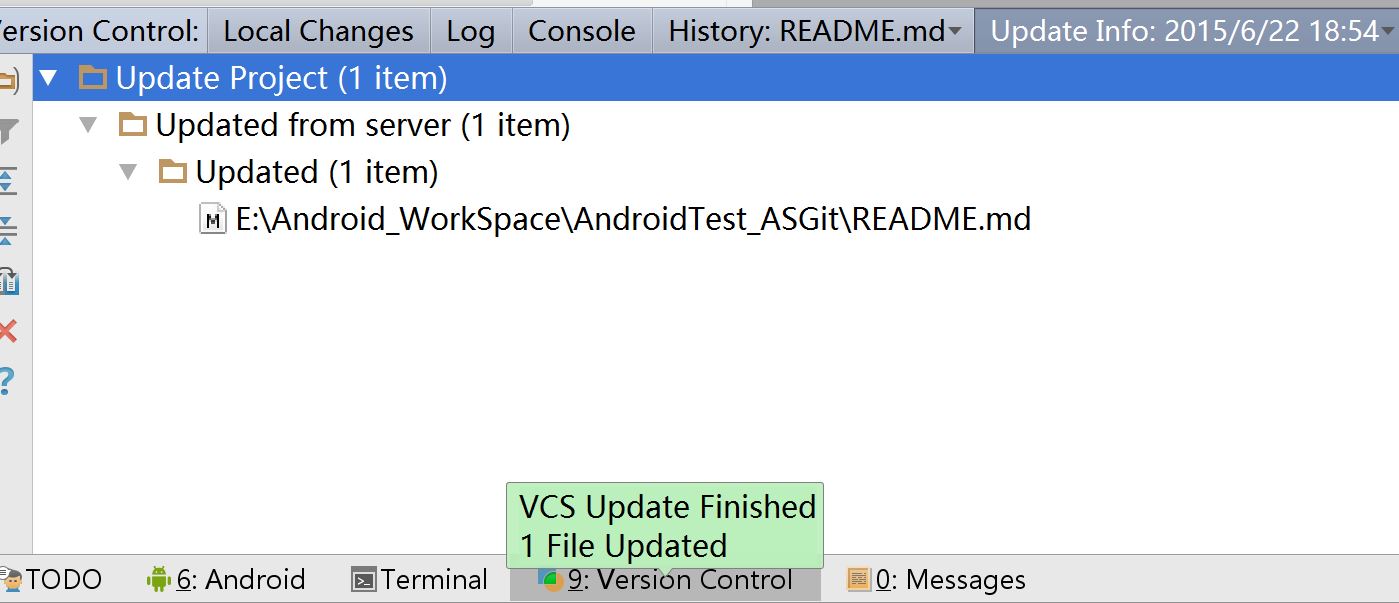Click the README.md markdown file icon

pos(213,219)
